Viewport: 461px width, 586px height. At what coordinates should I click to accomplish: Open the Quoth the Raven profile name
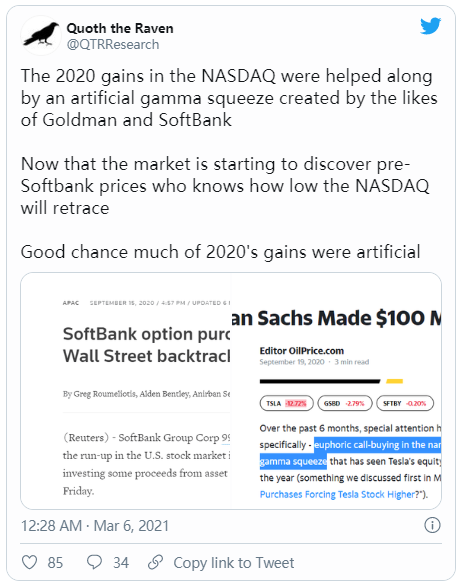[120, 28]
